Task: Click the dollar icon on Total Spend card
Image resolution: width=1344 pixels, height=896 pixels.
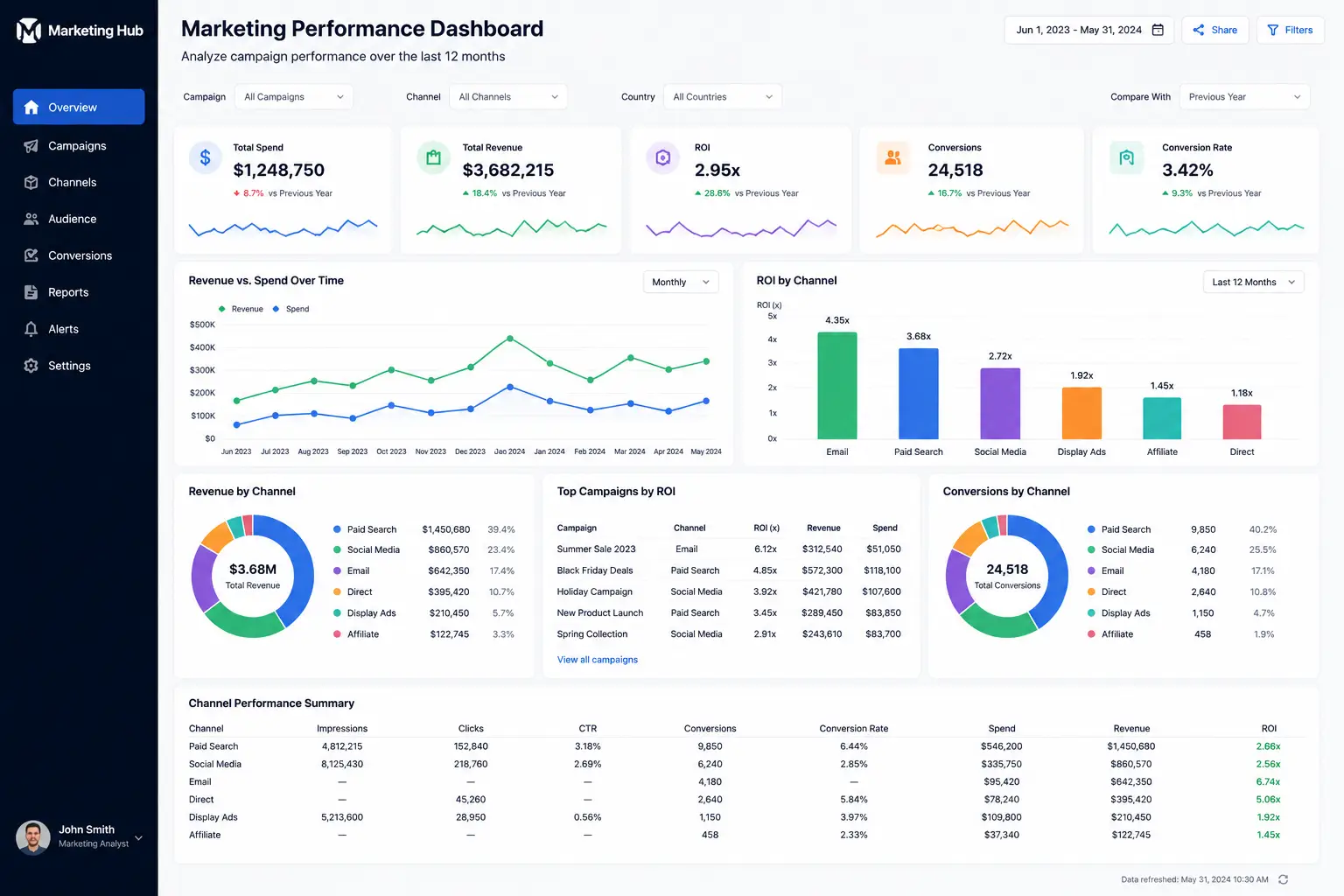Action: click(x=205, y=157)
